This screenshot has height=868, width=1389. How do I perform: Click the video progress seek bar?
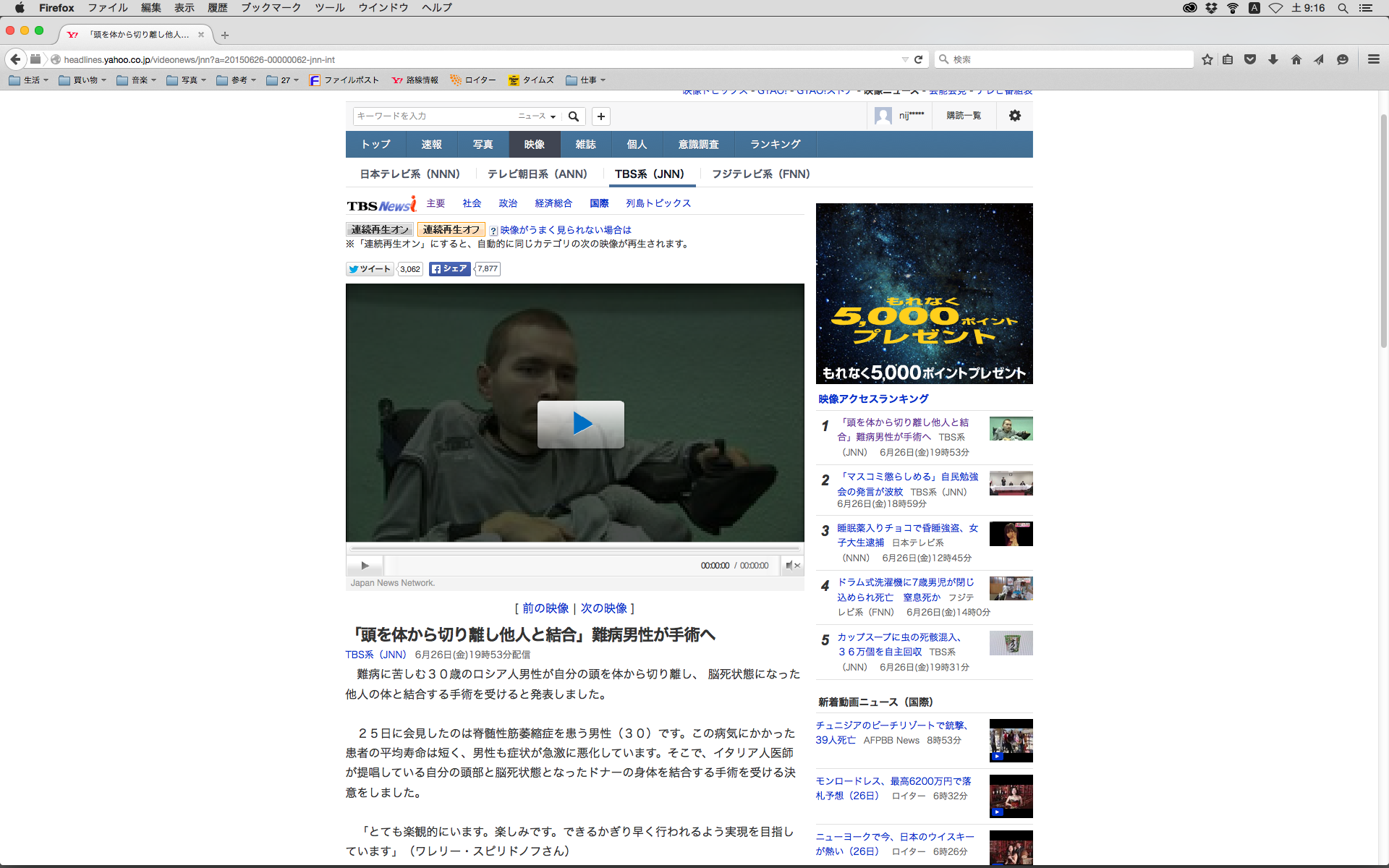(574, 549)
